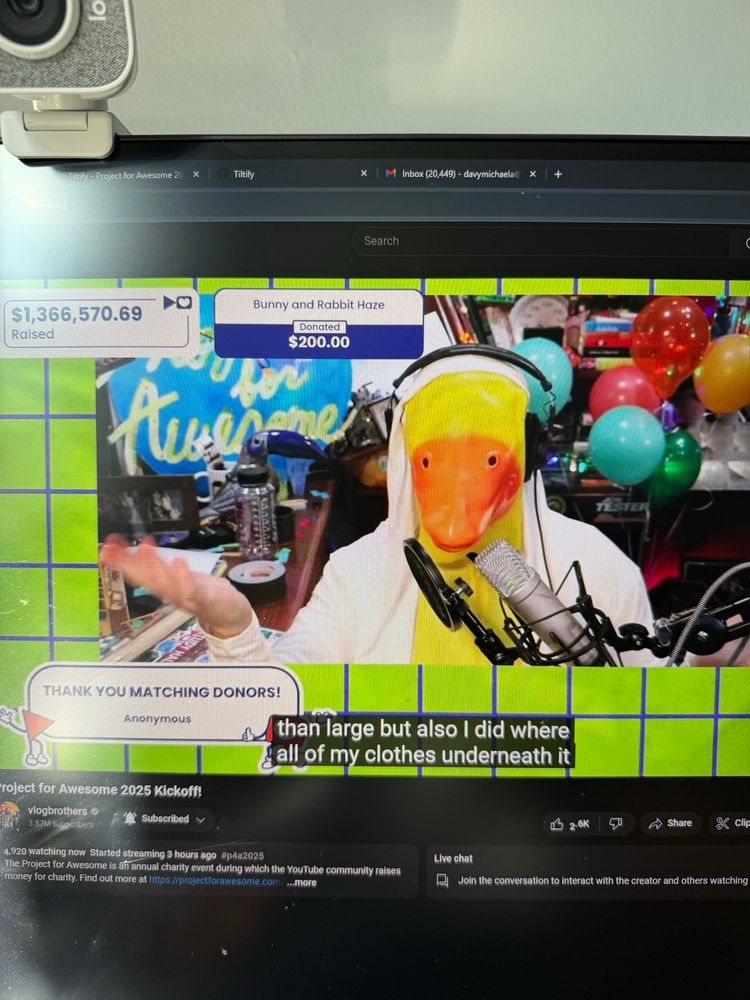Image resolution: width=750 pixels, height=1000 pixels.
Task: Click the Gmail icon on Inbox tab
Action: coord(391,174)
